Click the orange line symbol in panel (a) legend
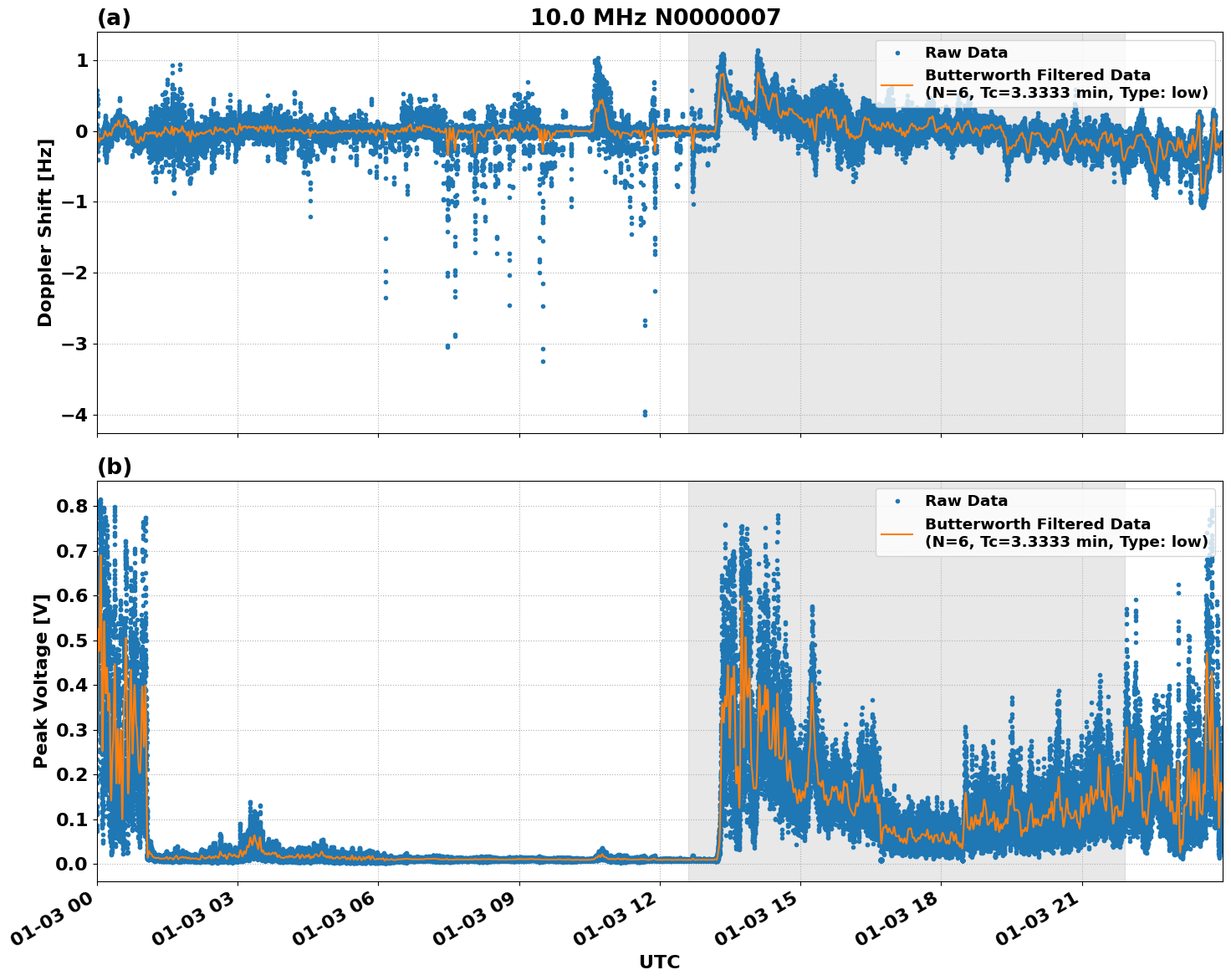This screenshot has height=980, width=1231. tap(896, 84)
